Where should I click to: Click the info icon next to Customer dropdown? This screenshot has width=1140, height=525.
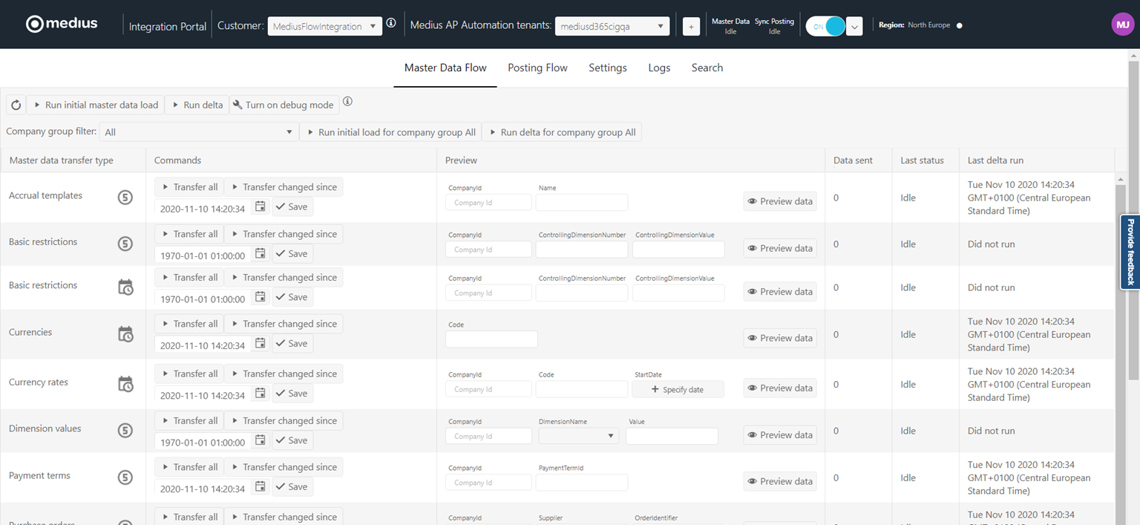[391, 24]
